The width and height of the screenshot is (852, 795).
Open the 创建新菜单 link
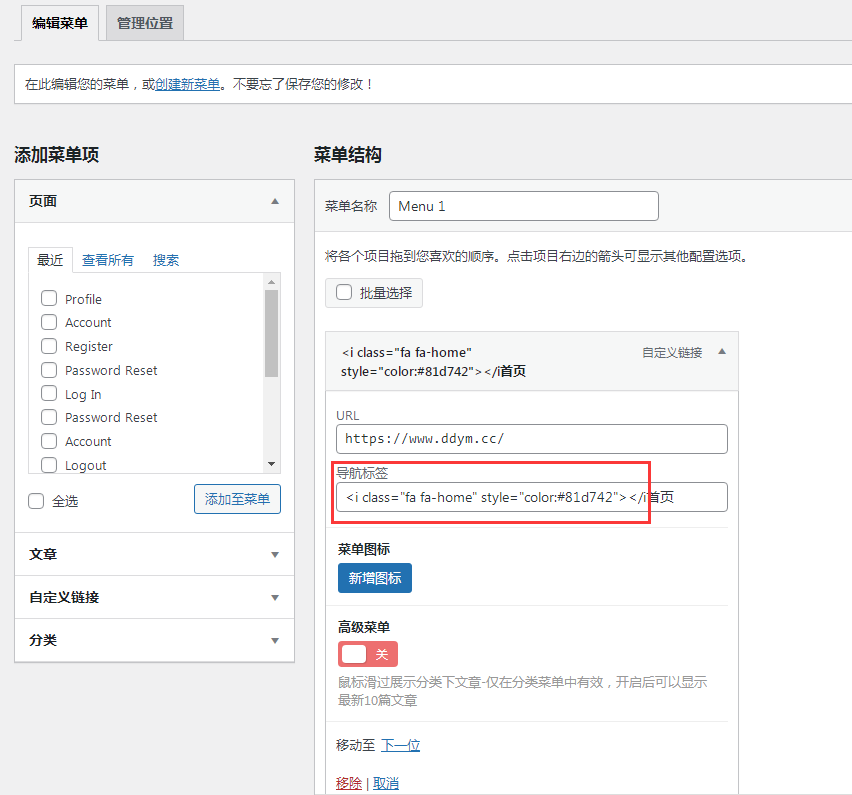[x=188, y=85]
